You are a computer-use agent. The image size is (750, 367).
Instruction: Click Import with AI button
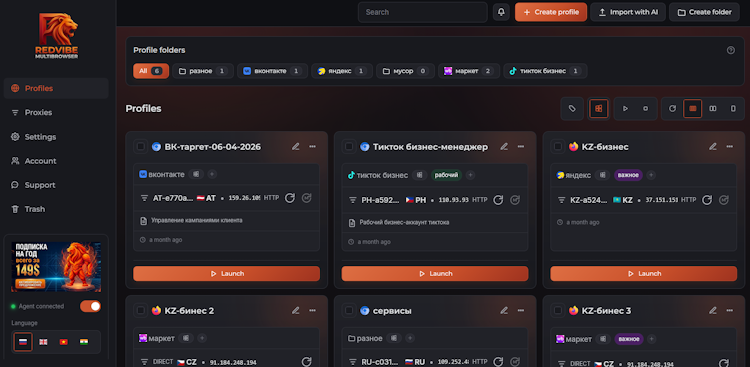coord(628,12)
